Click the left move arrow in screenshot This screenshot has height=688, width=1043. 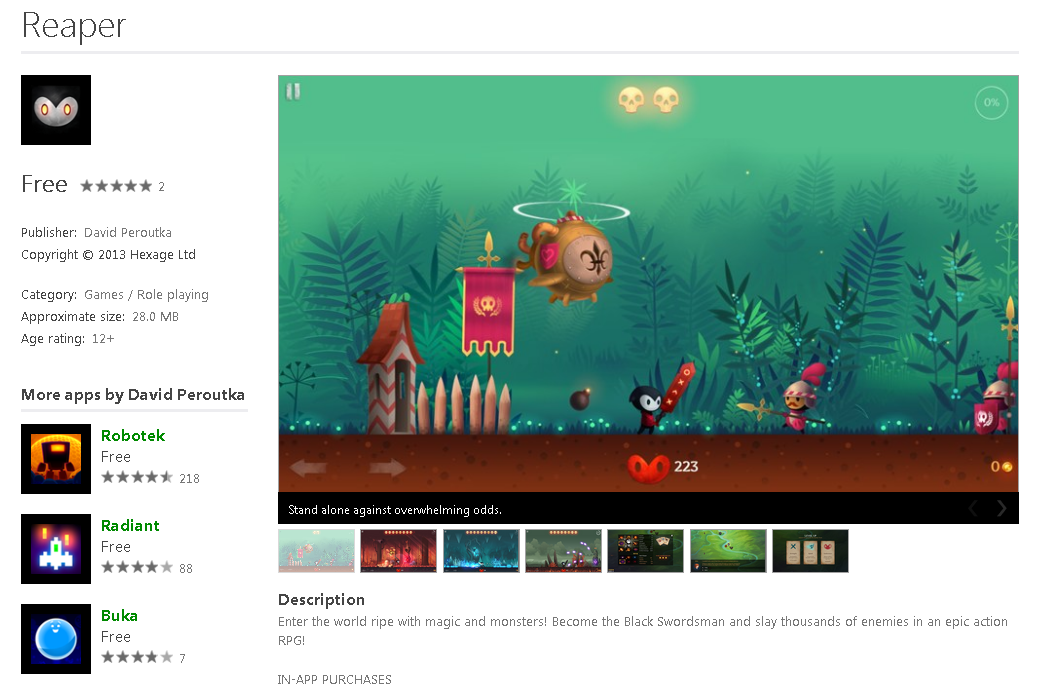coord(309,468)
